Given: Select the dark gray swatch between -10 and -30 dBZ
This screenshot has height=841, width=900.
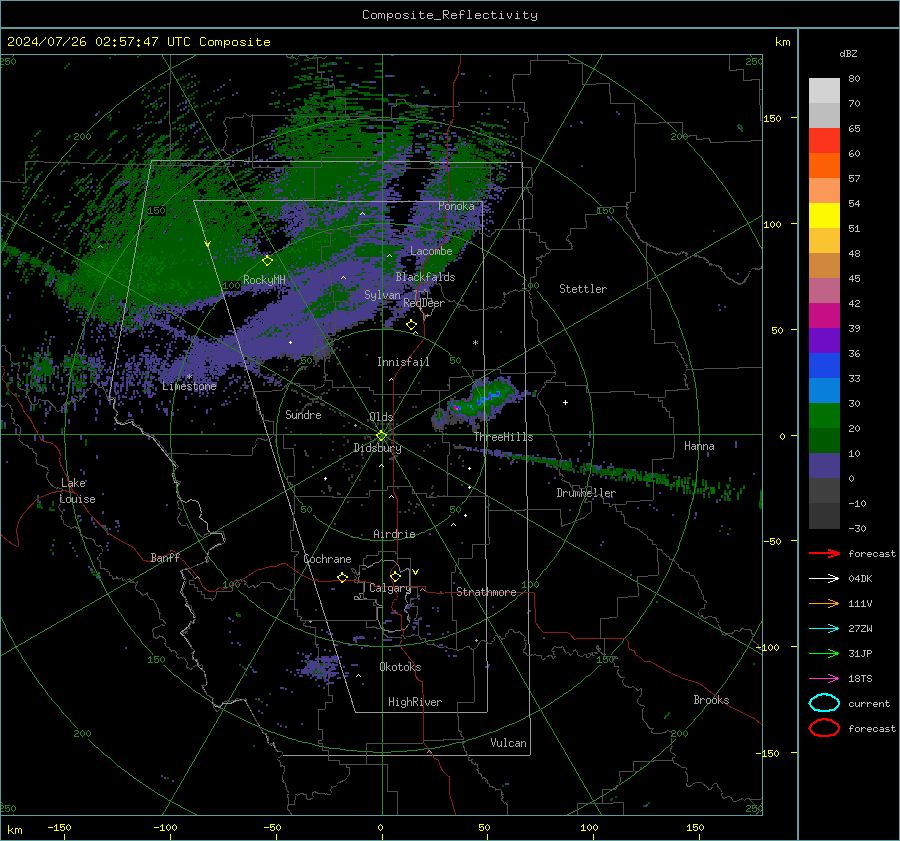Looking at the screenshot, I should [x=824, y=516].
